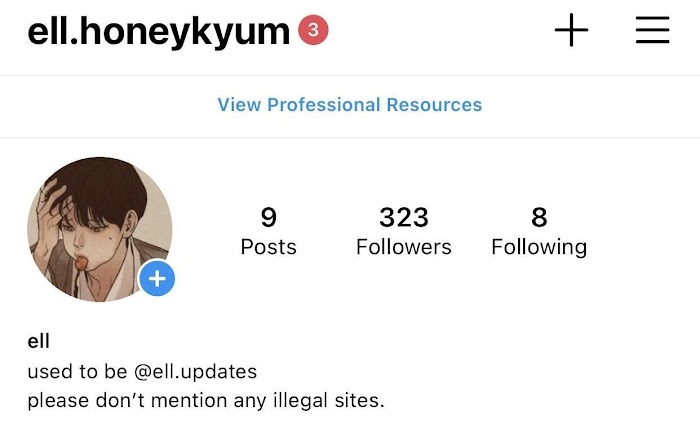Viewport: 700px width, 424px height.
Task: Click the 9 posts count number
Action: (x=268, y=217)
